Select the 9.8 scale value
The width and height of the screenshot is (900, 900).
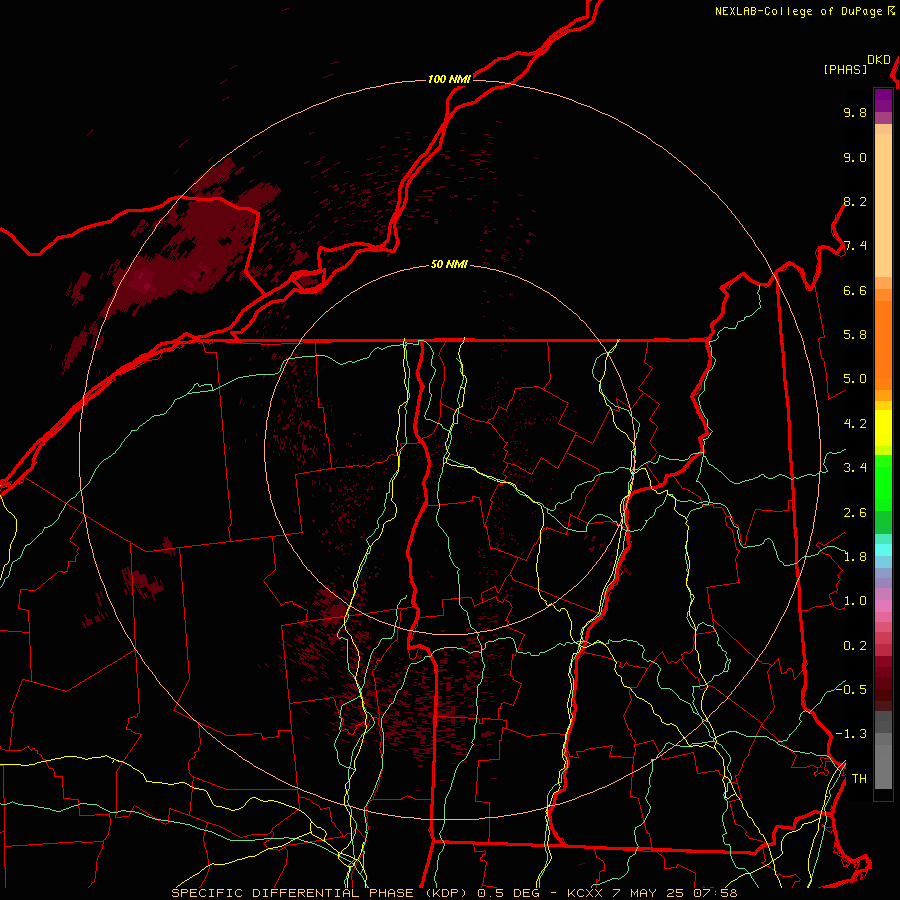tap(855, 112)
